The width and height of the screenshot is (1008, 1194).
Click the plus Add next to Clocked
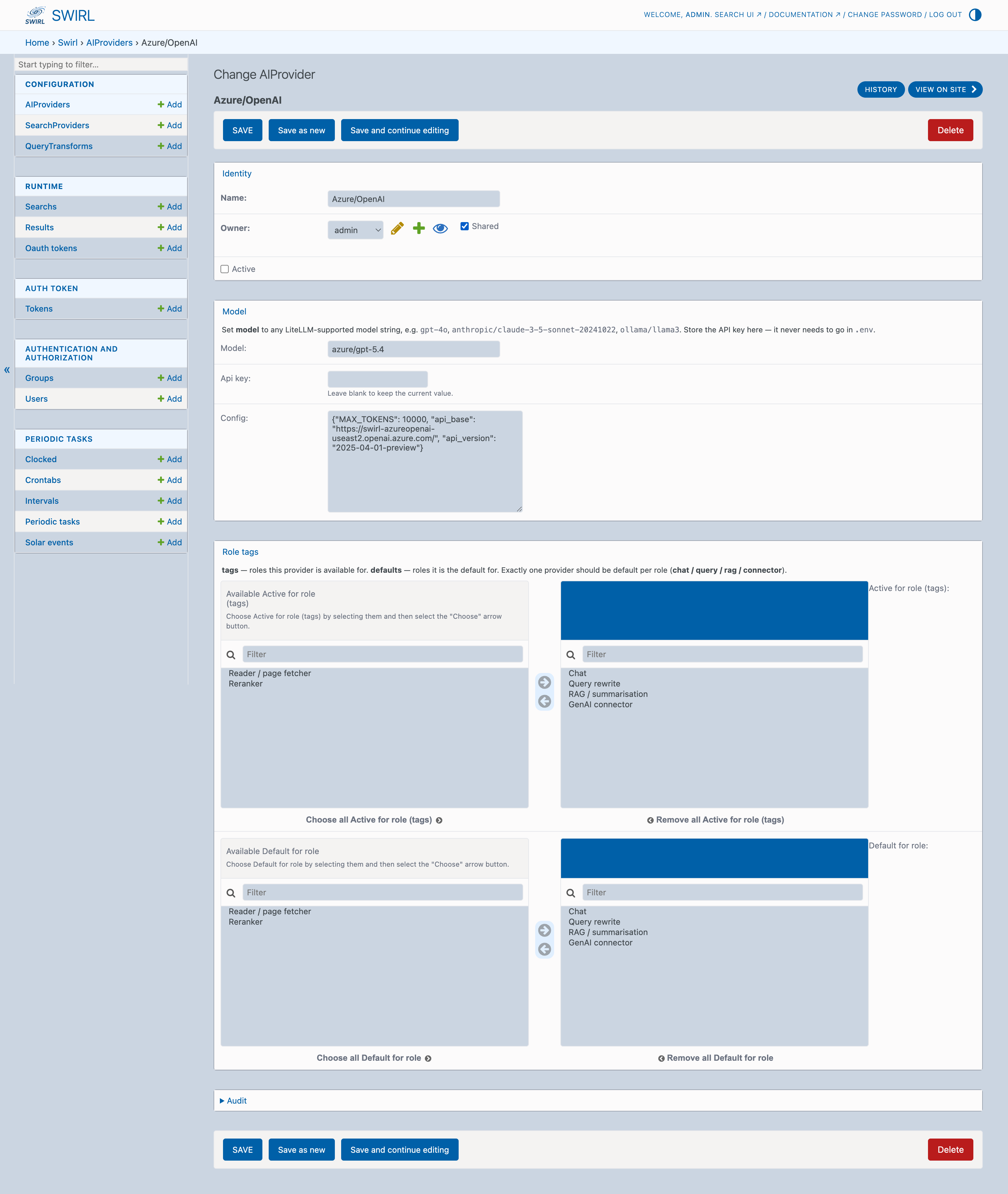[x=170, y=460]
